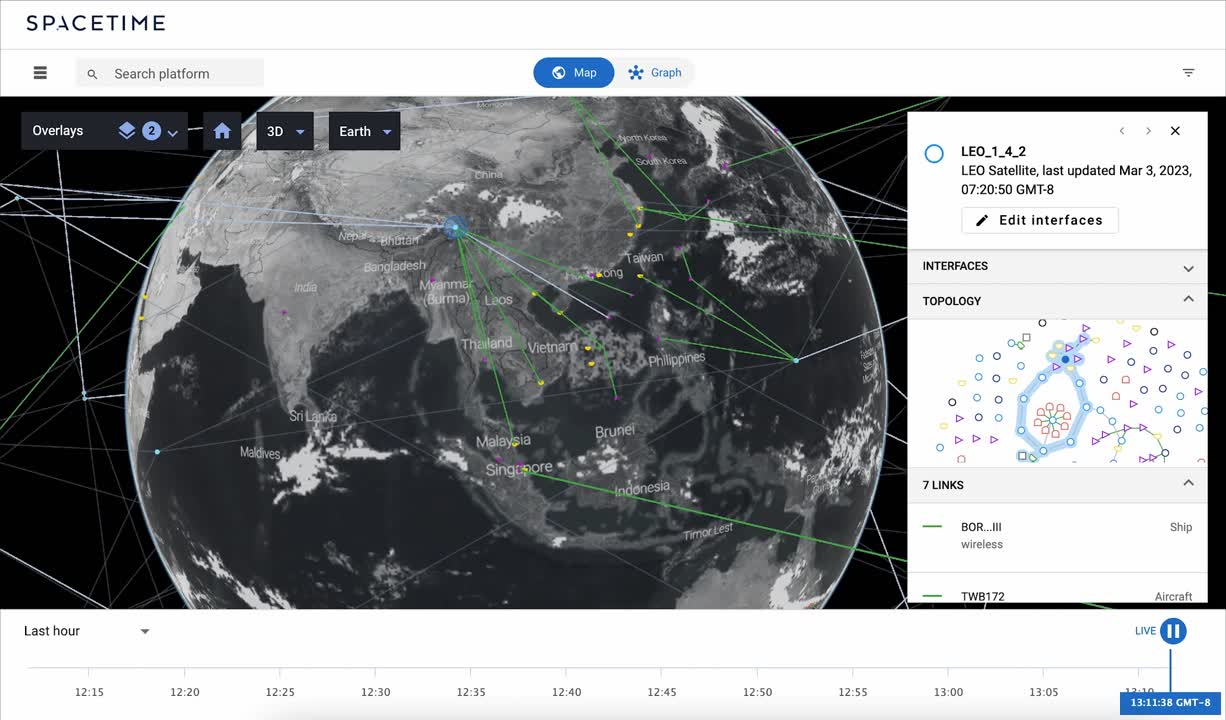Expand the Interfaces section
Image resolution: width=1226 pixels, height=720 pixels.
pyautogui.click(x=1188, y=267)
